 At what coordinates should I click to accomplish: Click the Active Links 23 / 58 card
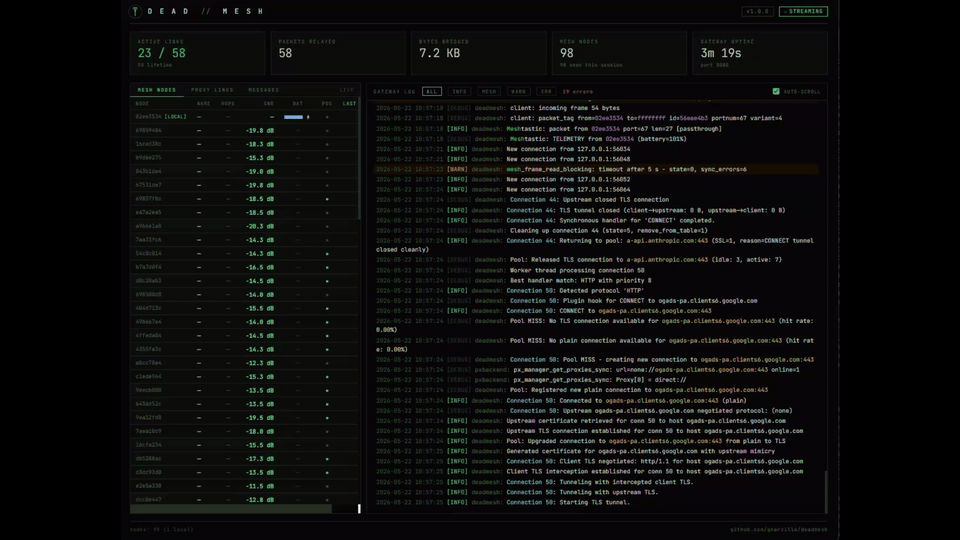[x=197, y=53]
